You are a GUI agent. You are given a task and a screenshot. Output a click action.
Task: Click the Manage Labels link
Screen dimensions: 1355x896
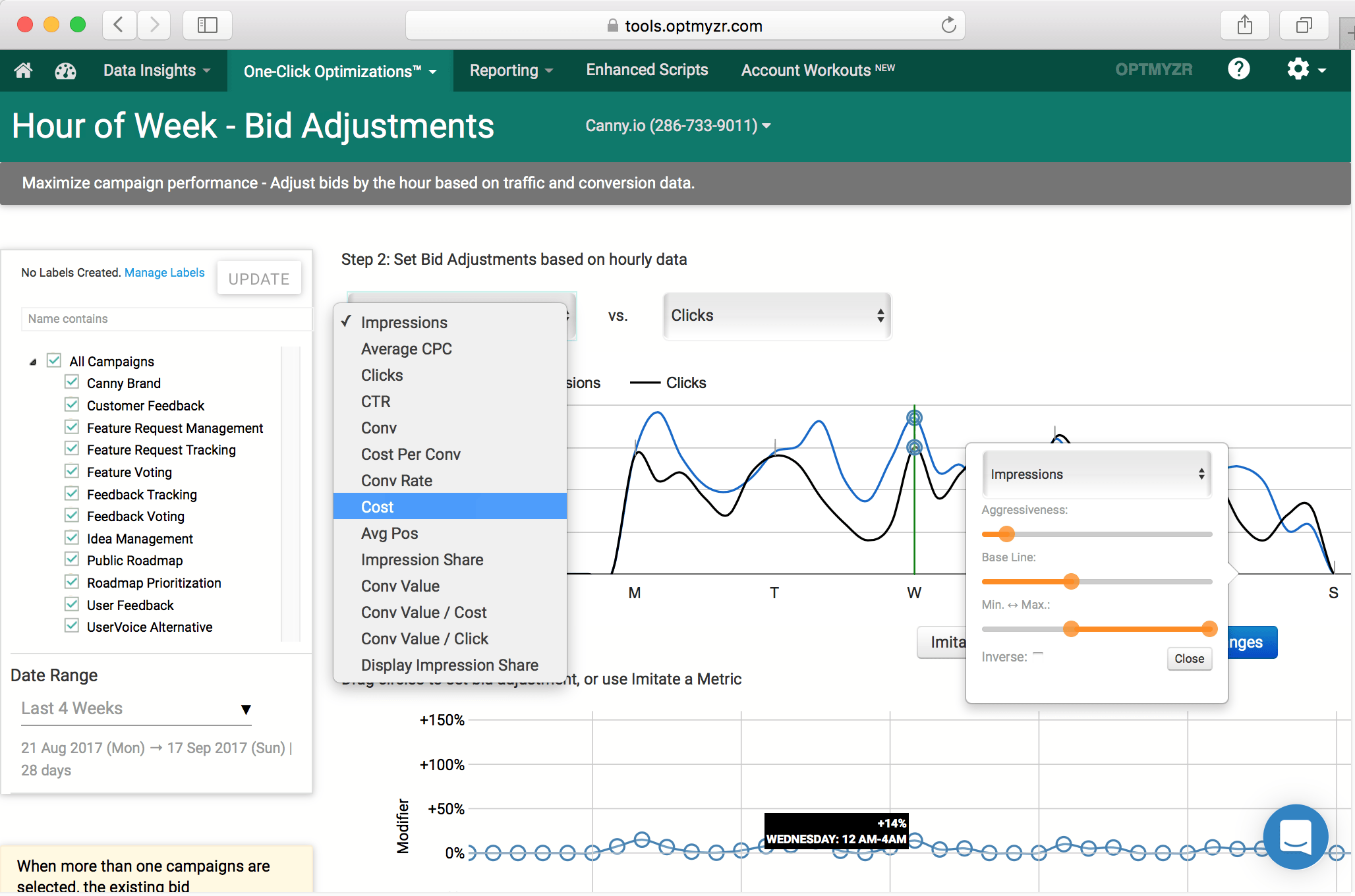tap(164, 273)
